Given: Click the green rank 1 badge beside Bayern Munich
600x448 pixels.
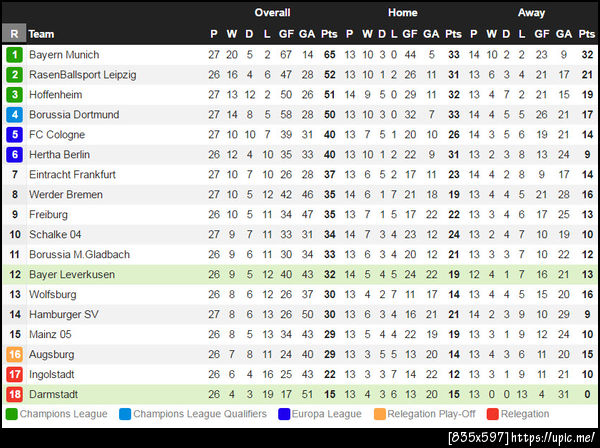Looking at the screenshot, I should [14, 55].
